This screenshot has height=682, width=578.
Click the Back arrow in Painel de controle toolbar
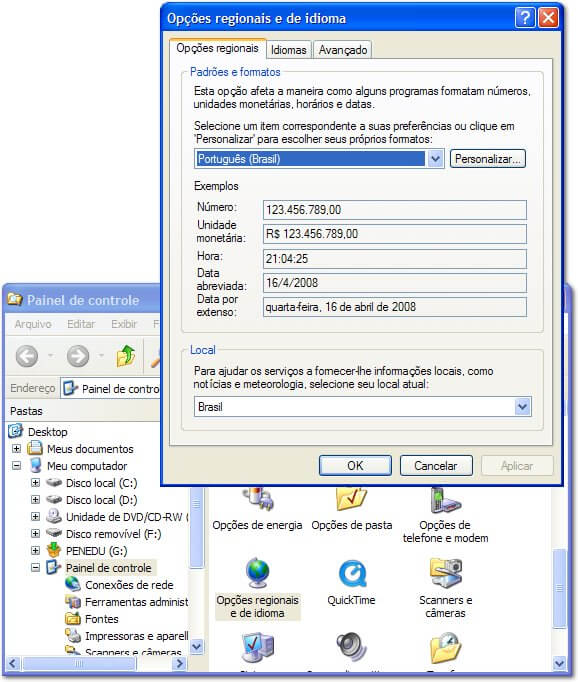27,356
